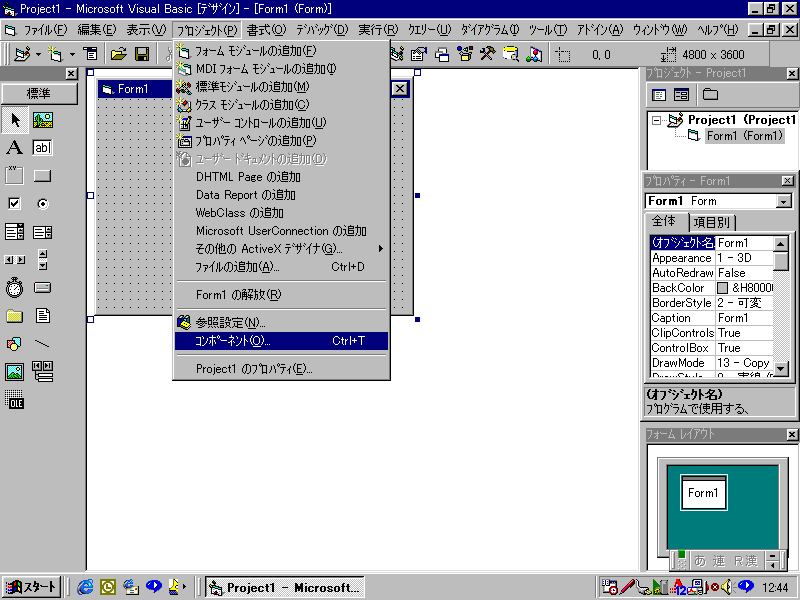Expand the その他の ActiveX デザイナ submenu
Image resolution: width=800 pixels, height=600 pixels.
pos(282,249)
